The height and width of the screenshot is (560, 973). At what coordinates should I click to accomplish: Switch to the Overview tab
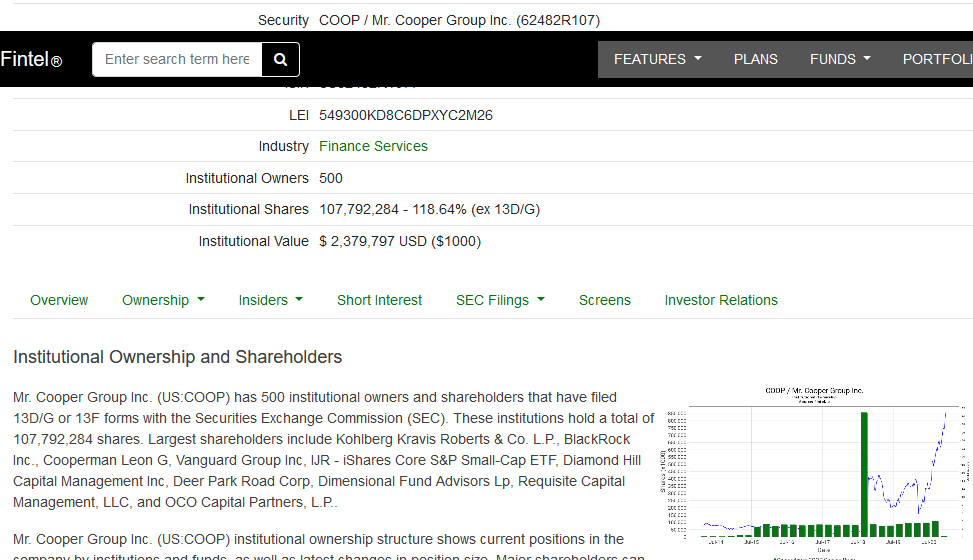(x=59, y=300)
